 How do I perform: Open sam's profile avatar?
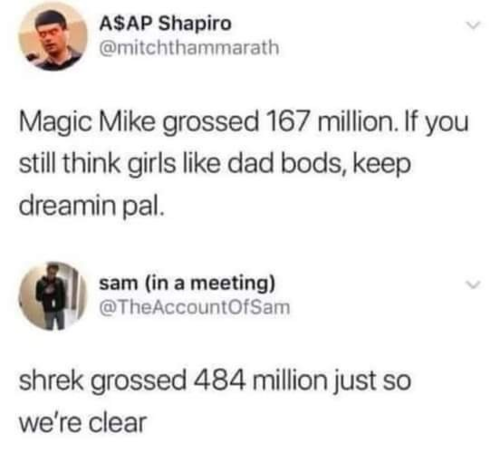(x=53, y=295)
